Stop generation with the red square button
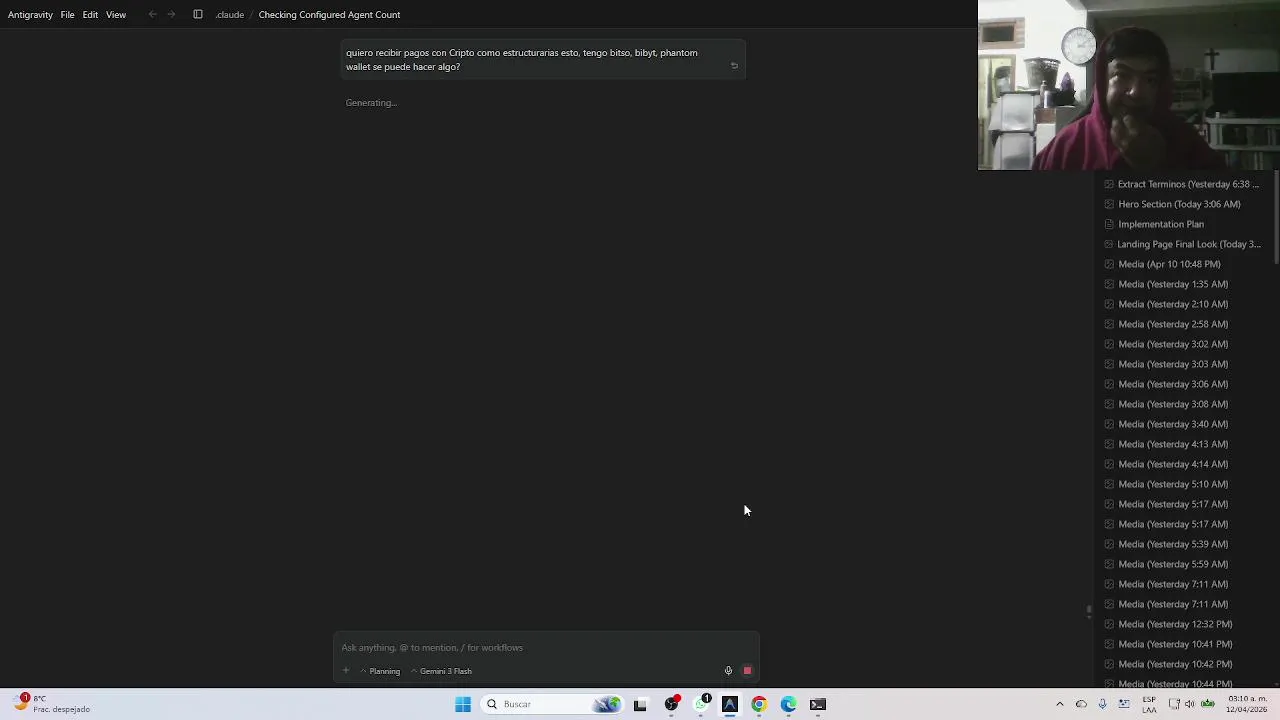Image resolution: width=1280 pixels, height=720 pixels. [747, 671]
